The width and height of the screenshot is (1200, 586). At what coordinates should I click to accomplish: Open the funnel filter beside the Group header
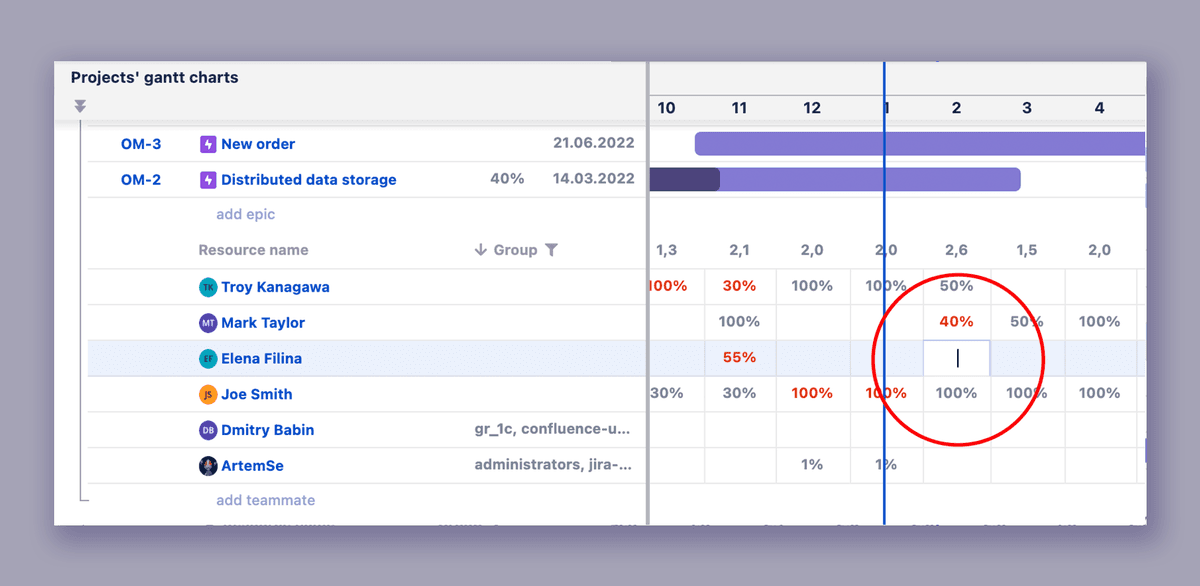point(551,249)
